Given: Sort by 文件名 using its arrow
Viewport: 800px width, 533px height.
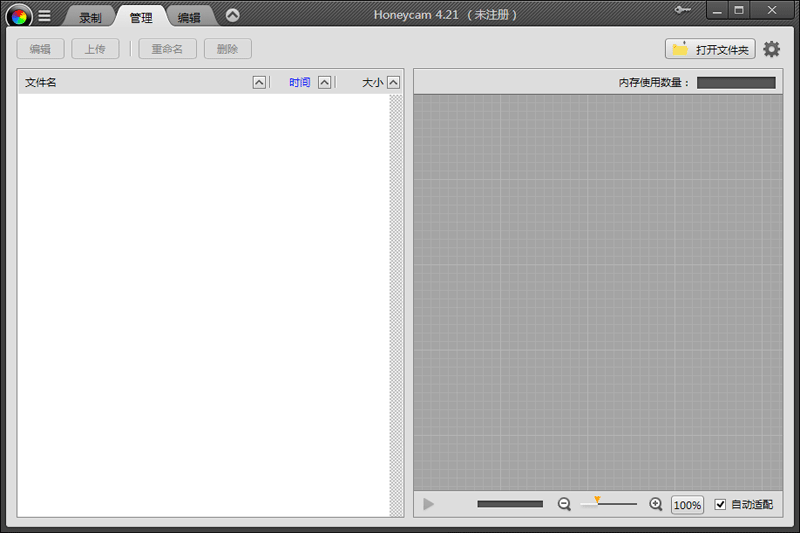Looking at the screenshot, I should click(x=259, y=83).
